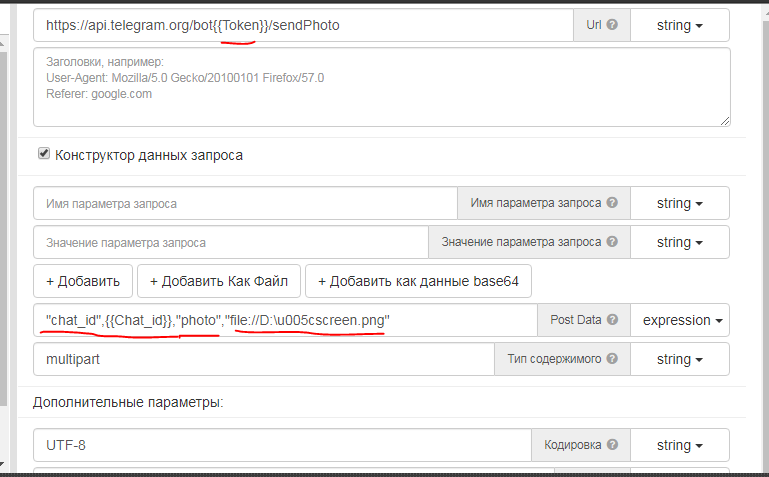Click the Заголовки headers text area
769x477 pixels.
tap(382, 87)
